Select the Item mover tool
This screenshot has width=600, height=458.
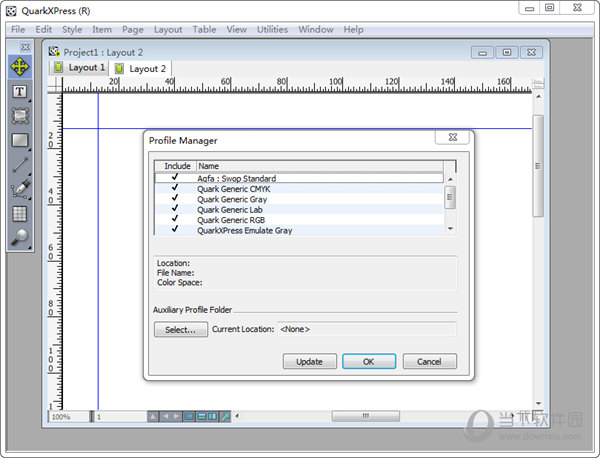[x=20, y=67]
